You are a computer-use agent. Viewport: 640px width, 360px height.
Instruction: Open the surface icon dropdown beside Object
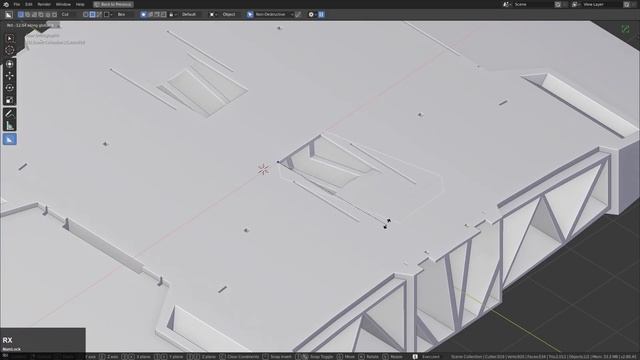(213, 15)
